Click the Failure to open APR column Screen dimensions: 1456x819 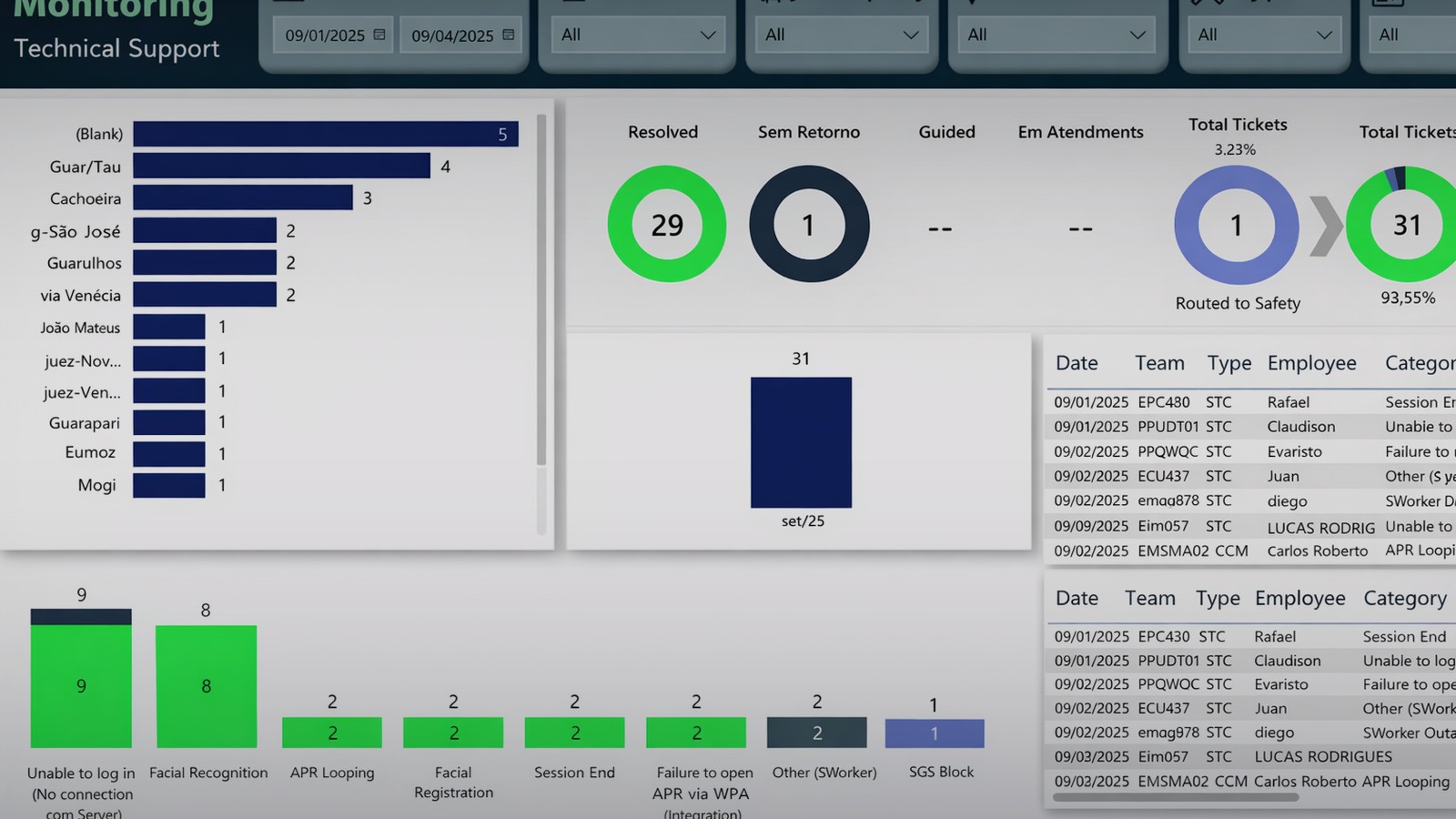coord(696,733)
